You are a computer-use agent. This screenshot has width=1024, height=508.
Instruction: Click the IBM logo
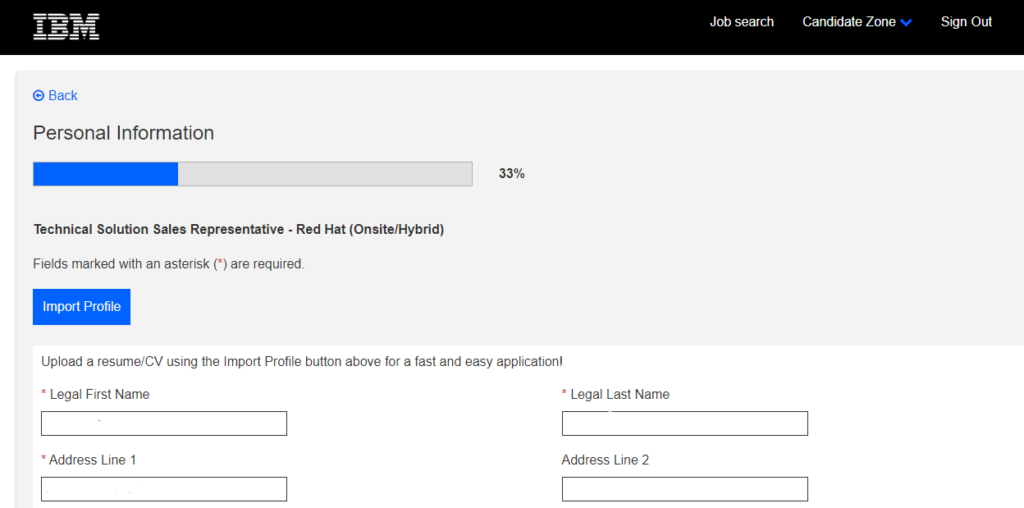click(66, 27)
